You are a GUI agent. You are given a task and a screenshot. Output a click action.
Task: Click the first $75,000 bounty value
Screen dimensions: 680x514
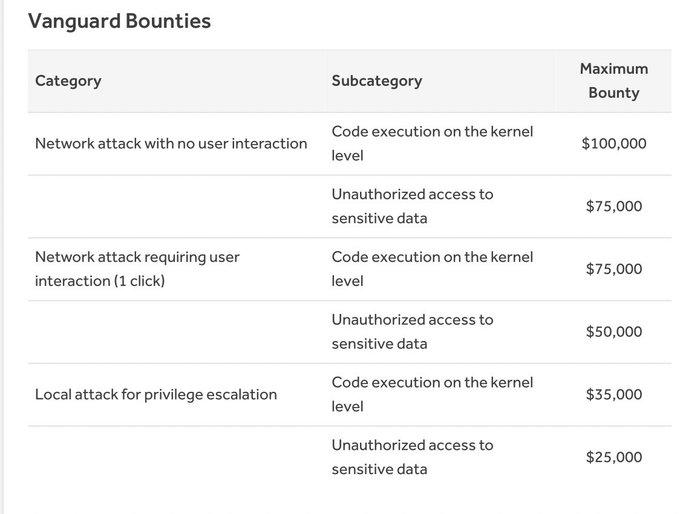(614, 206)
